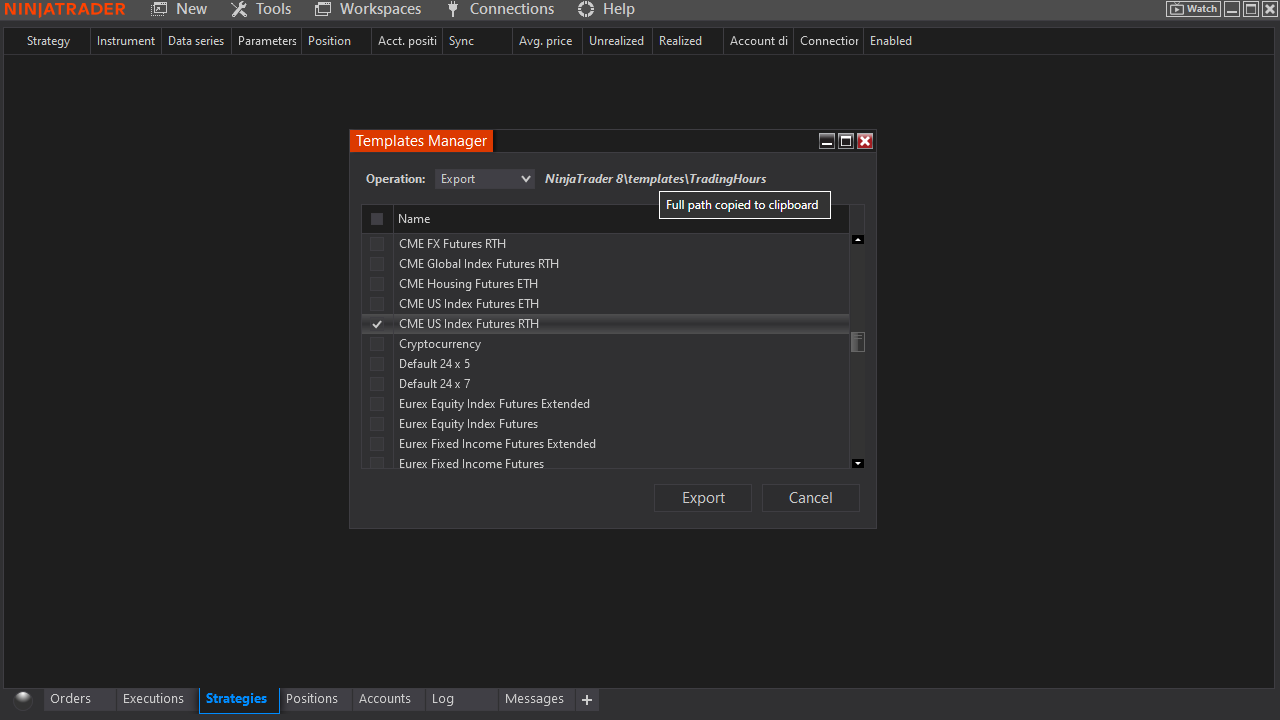Click the Unrealized column header

coord(616,41)
